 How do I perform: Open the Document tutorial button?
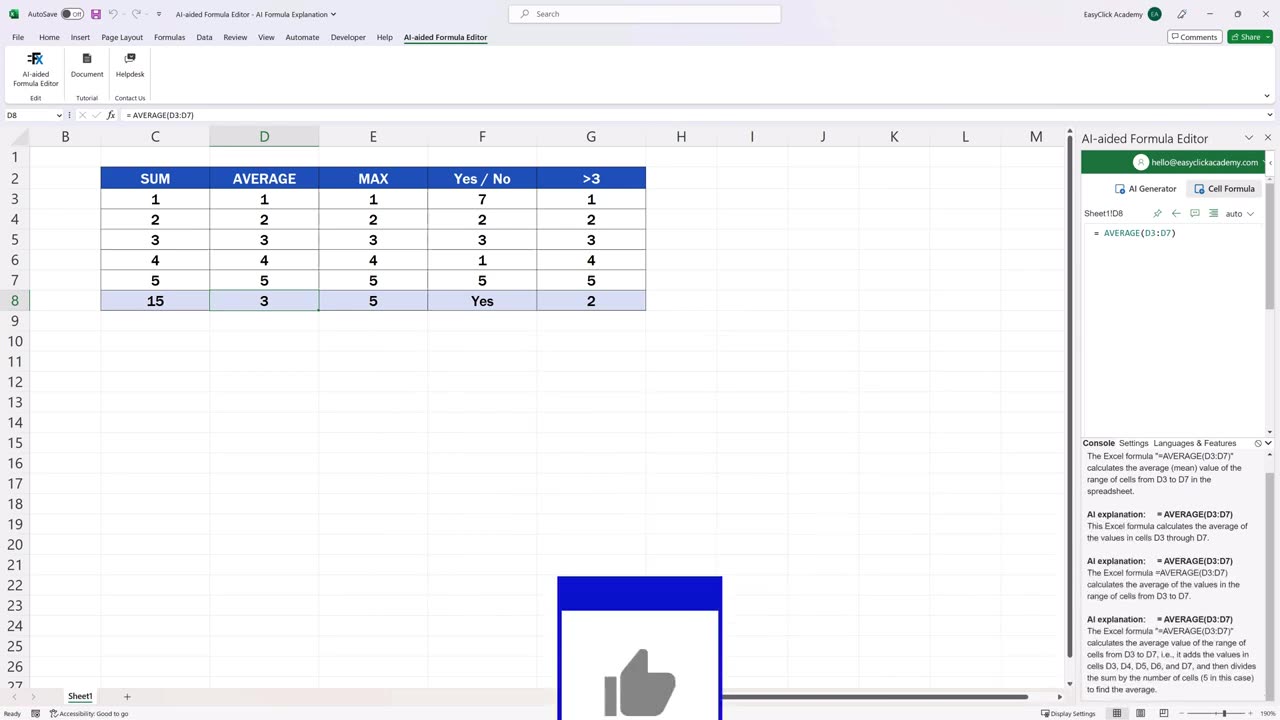[87, 66]
